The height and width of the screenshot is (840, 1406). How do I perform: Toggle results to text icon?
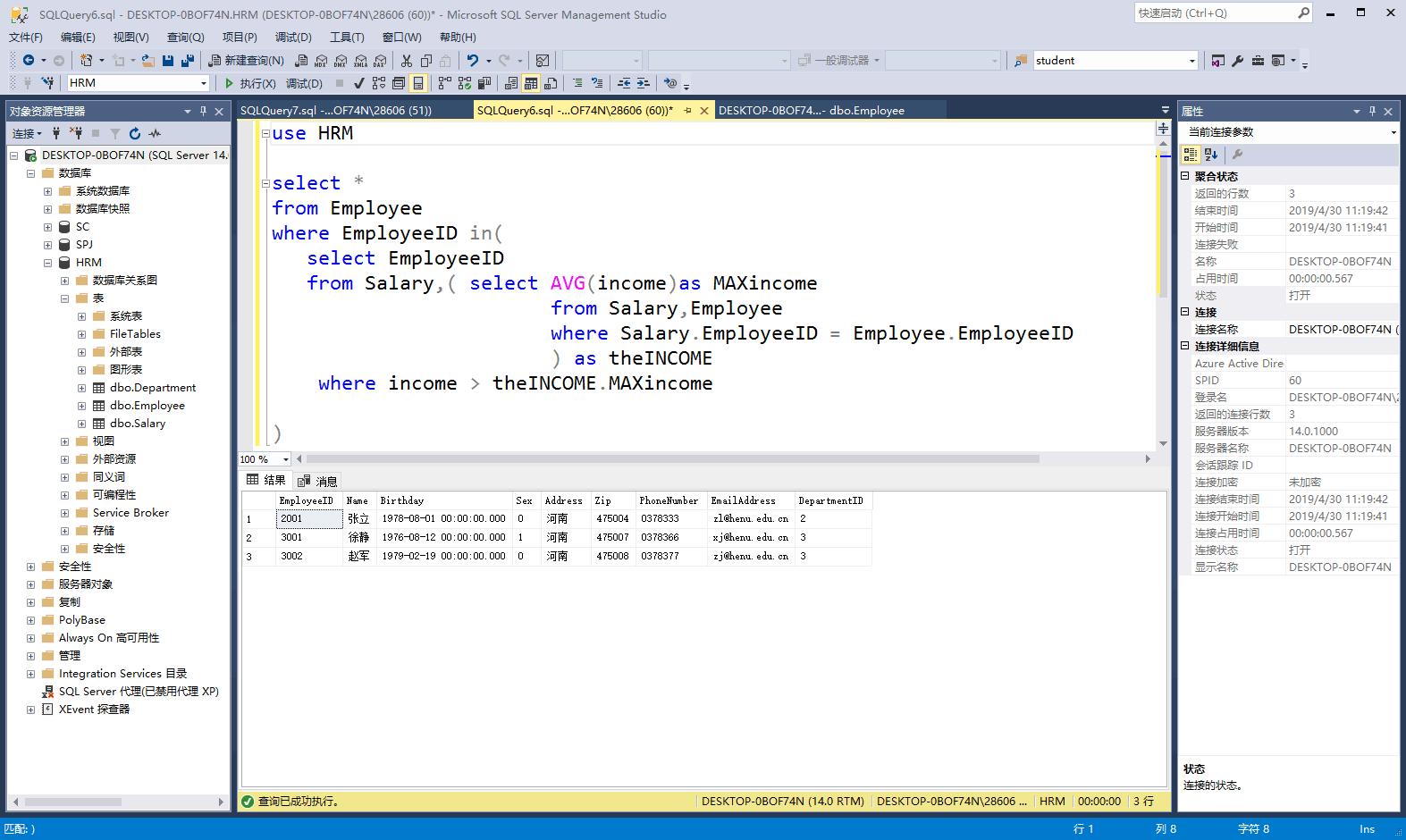pos(511,83)
